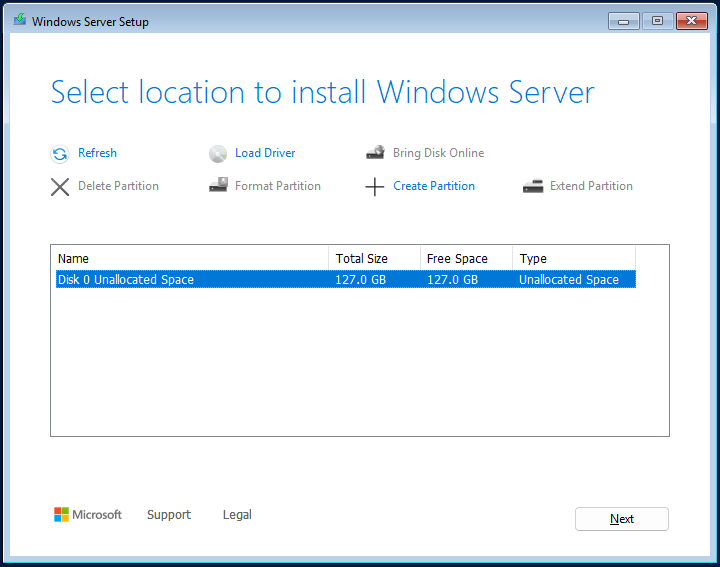Click the Format Partition label
Image resolution: width=720 pixels, height=567 pixels.
coord(278,186)
